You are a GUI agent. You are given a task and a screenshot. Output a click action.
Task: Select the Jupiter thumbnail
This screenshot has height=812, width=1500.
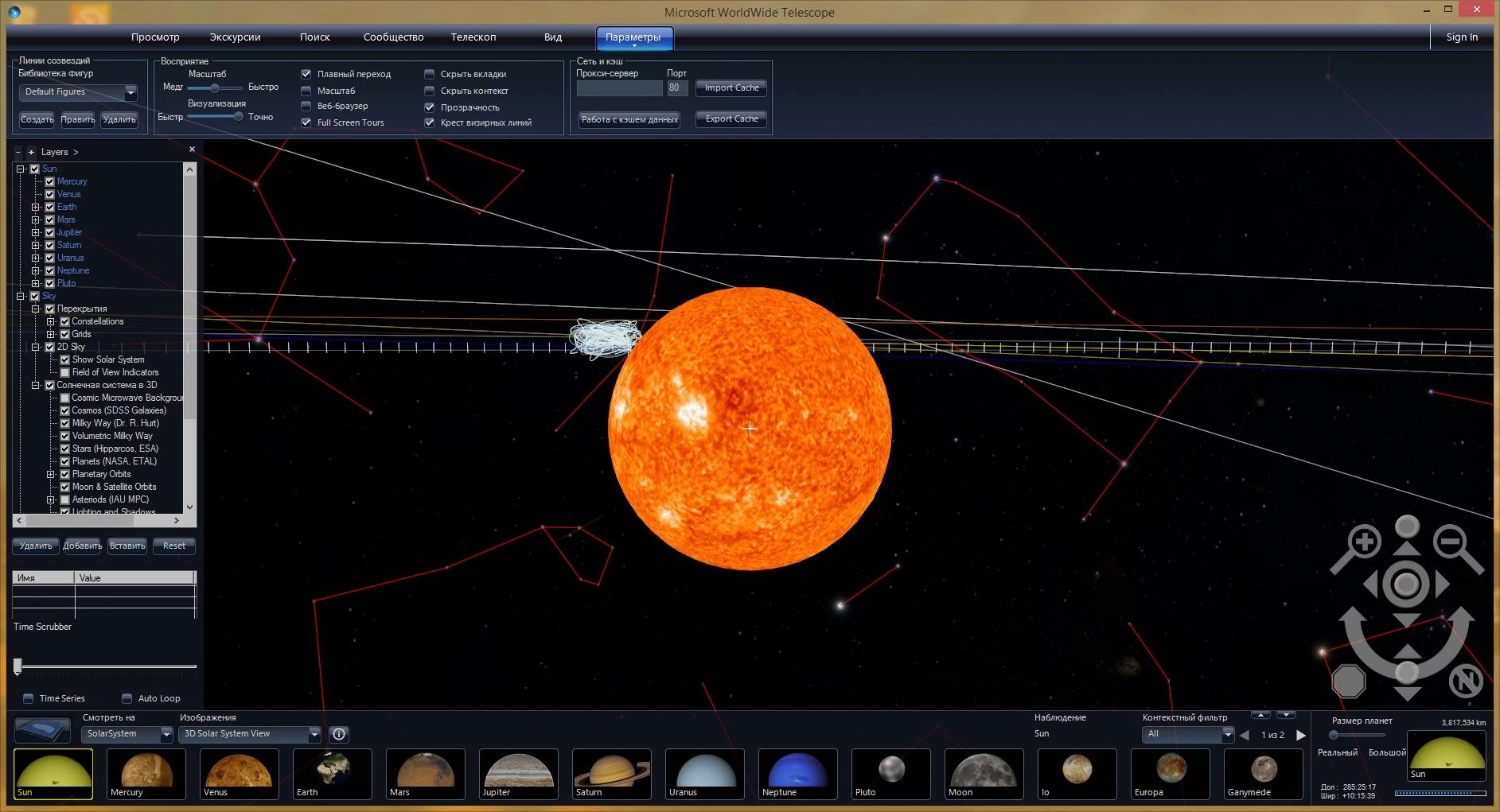tap(519, 774)
